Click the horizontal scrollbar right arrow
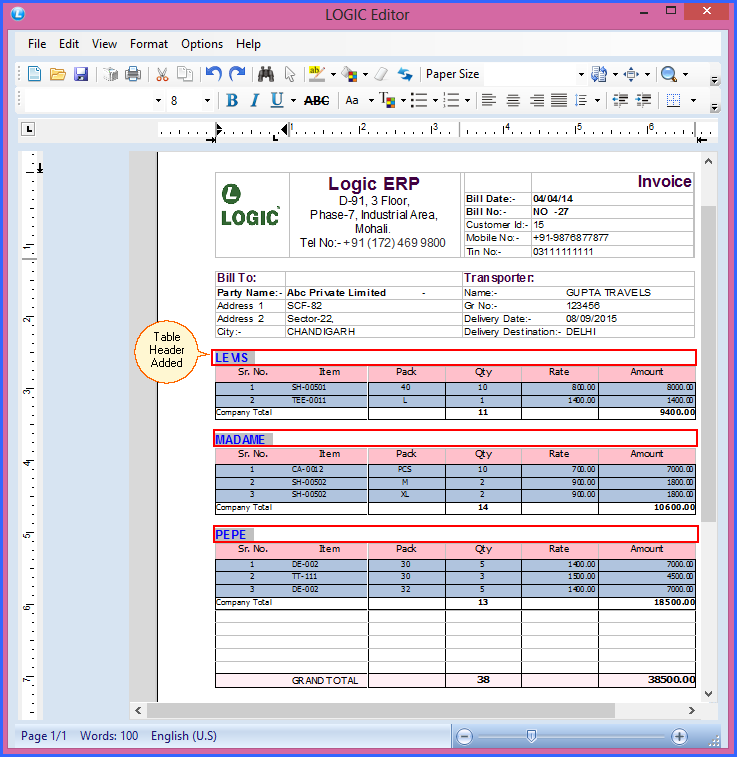The image size is (737, 757). [692, 710]
